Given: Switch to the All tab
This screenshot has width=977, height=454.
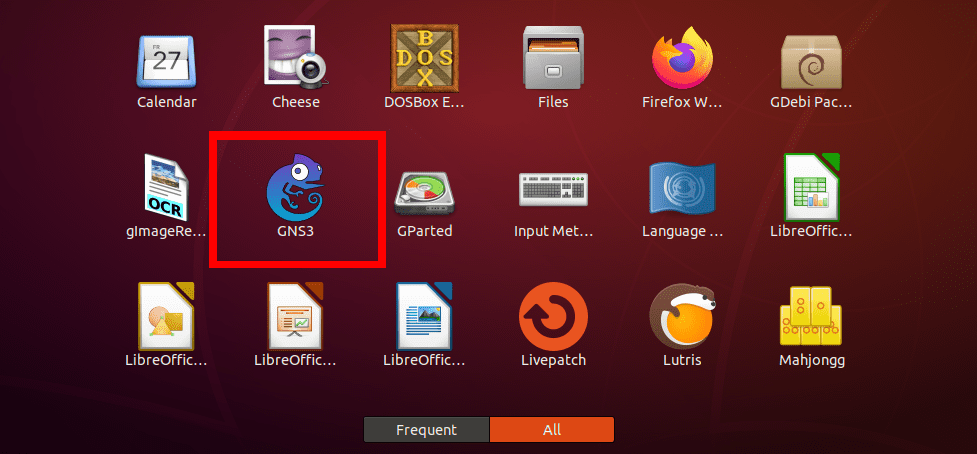Looking at the screenshot, I should pos(552,430).
